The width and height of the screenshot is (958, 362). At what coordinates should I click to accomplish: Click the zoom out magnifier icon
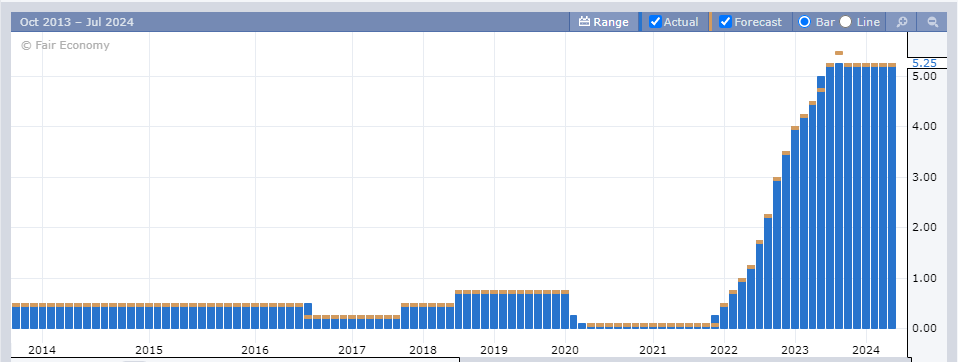coord(933,22)
